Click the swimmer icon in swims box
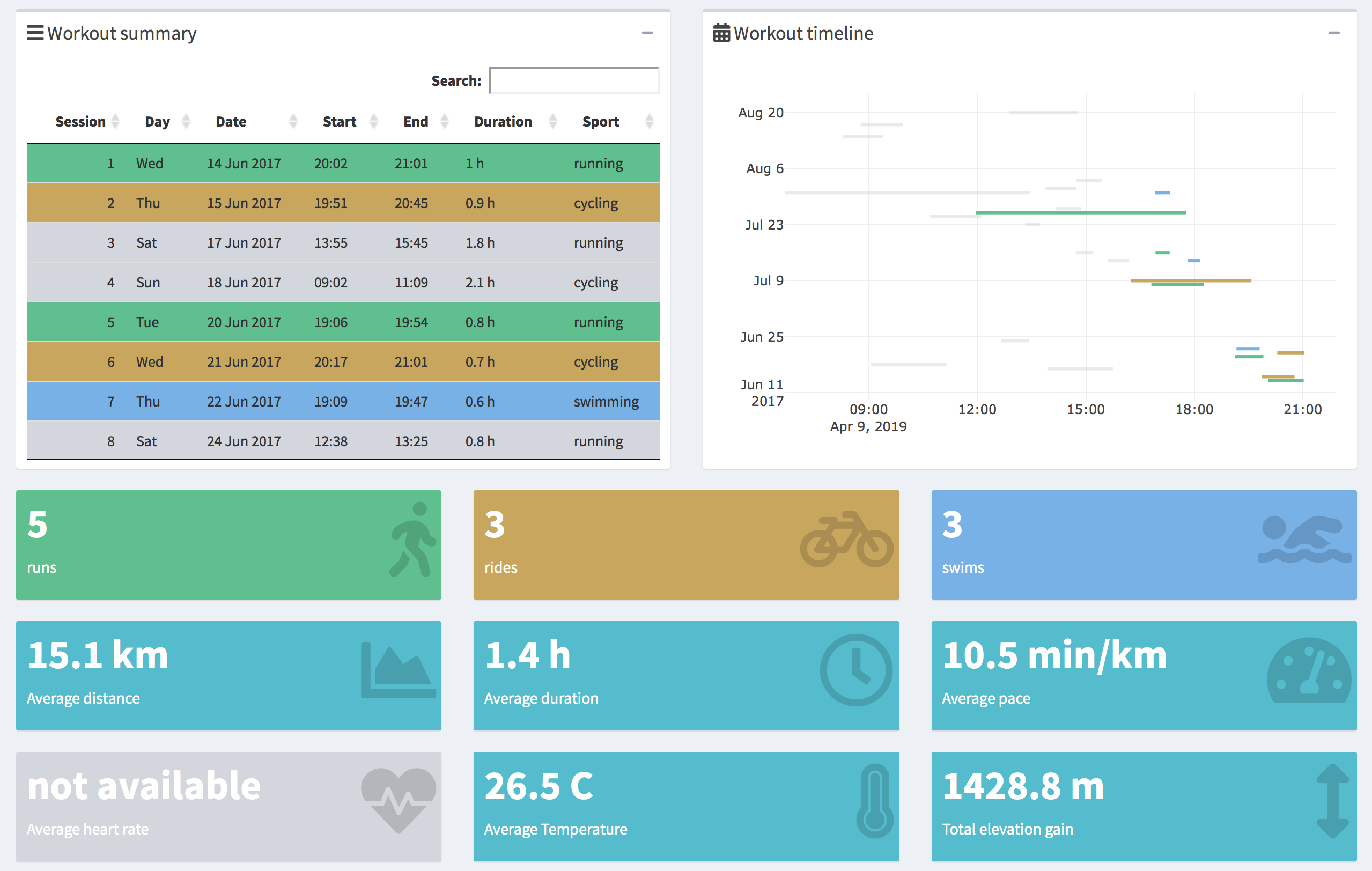 (x=1304, y=540)
